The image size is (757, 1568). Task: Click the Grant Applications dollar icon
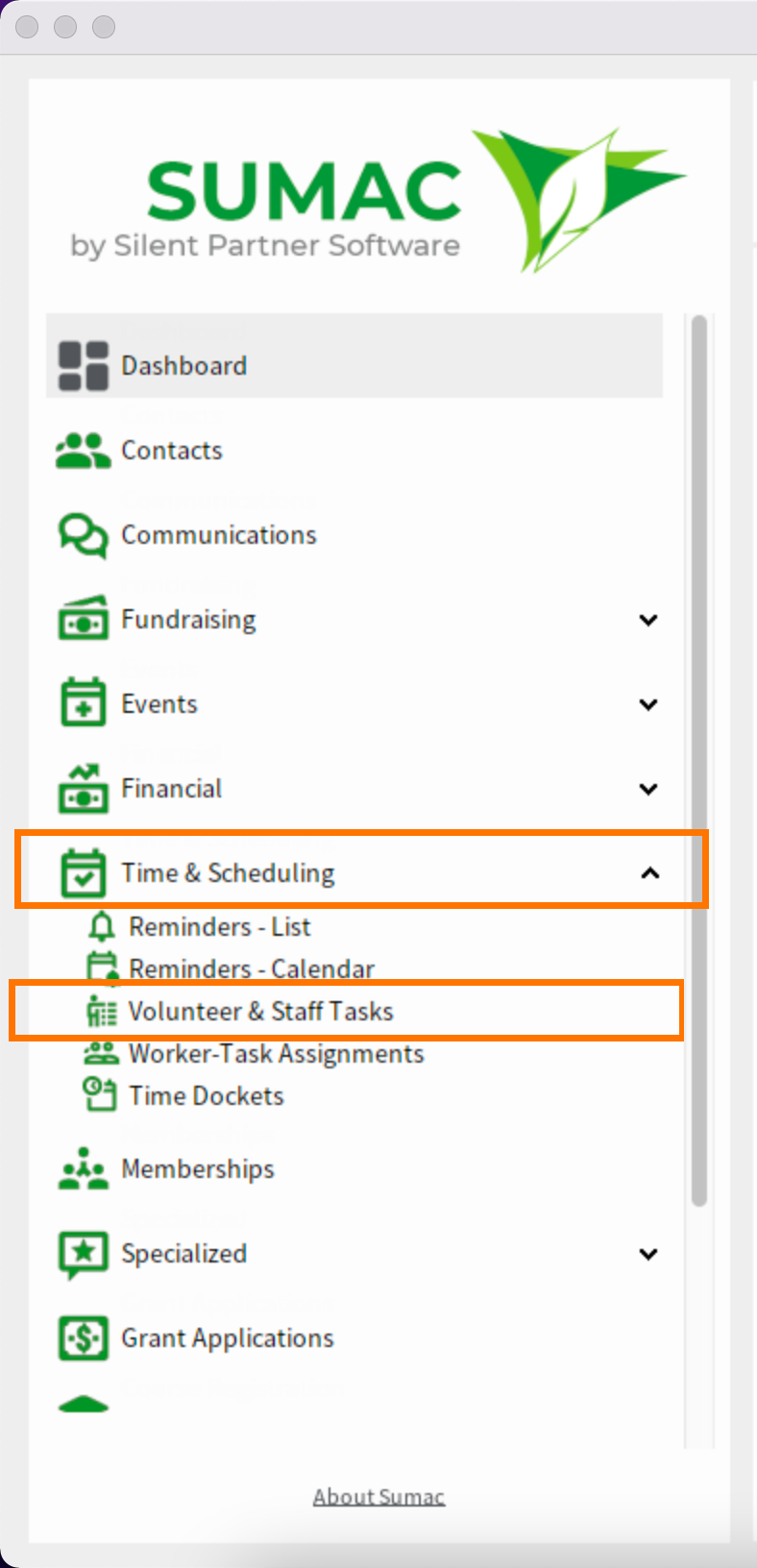click(x=84, y=1337)
